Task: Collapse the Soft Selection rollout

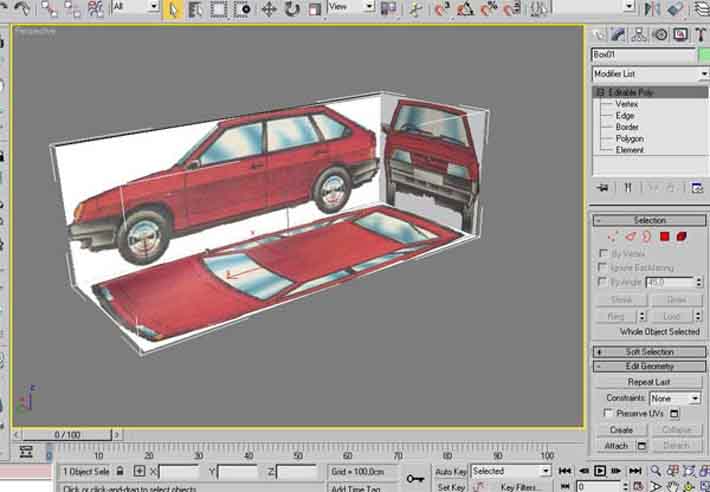Action: (x=648, y=352)
